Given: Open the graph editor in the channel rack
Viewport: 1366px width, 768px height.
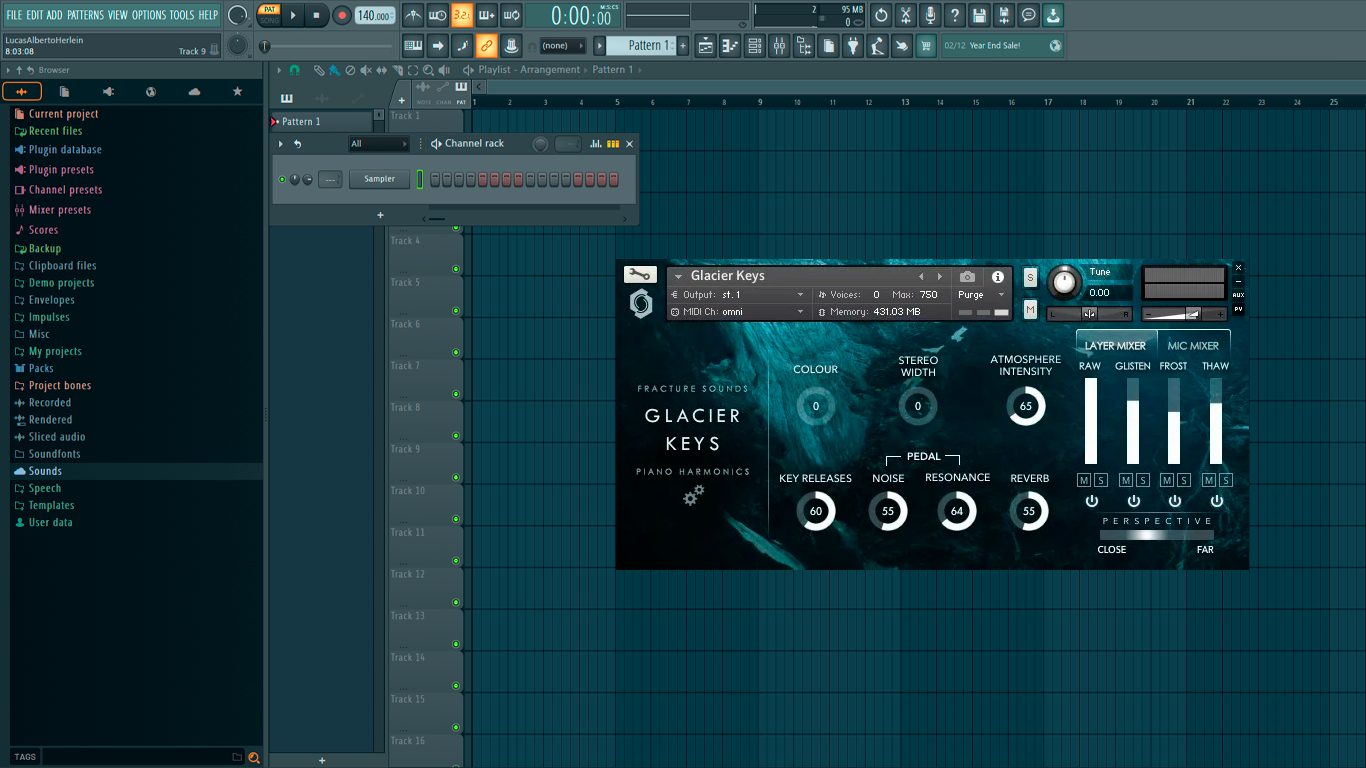Looking at the screenshot, I should (x=596, y=144).
